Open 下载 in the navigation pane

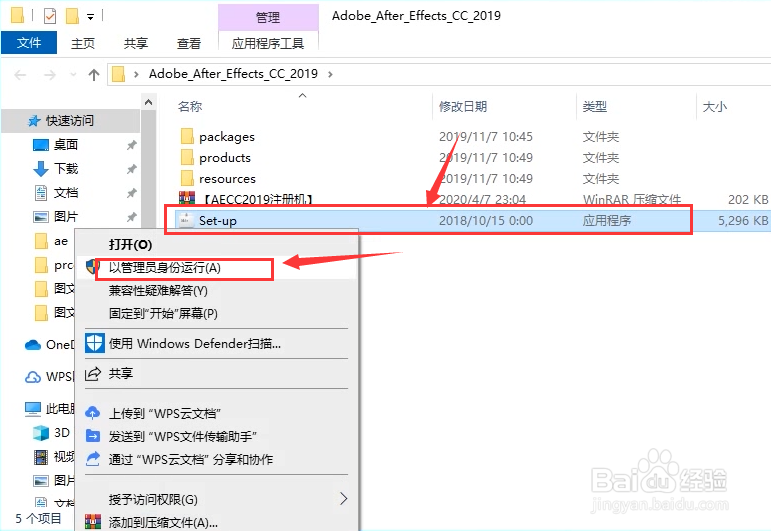(66, 169)
